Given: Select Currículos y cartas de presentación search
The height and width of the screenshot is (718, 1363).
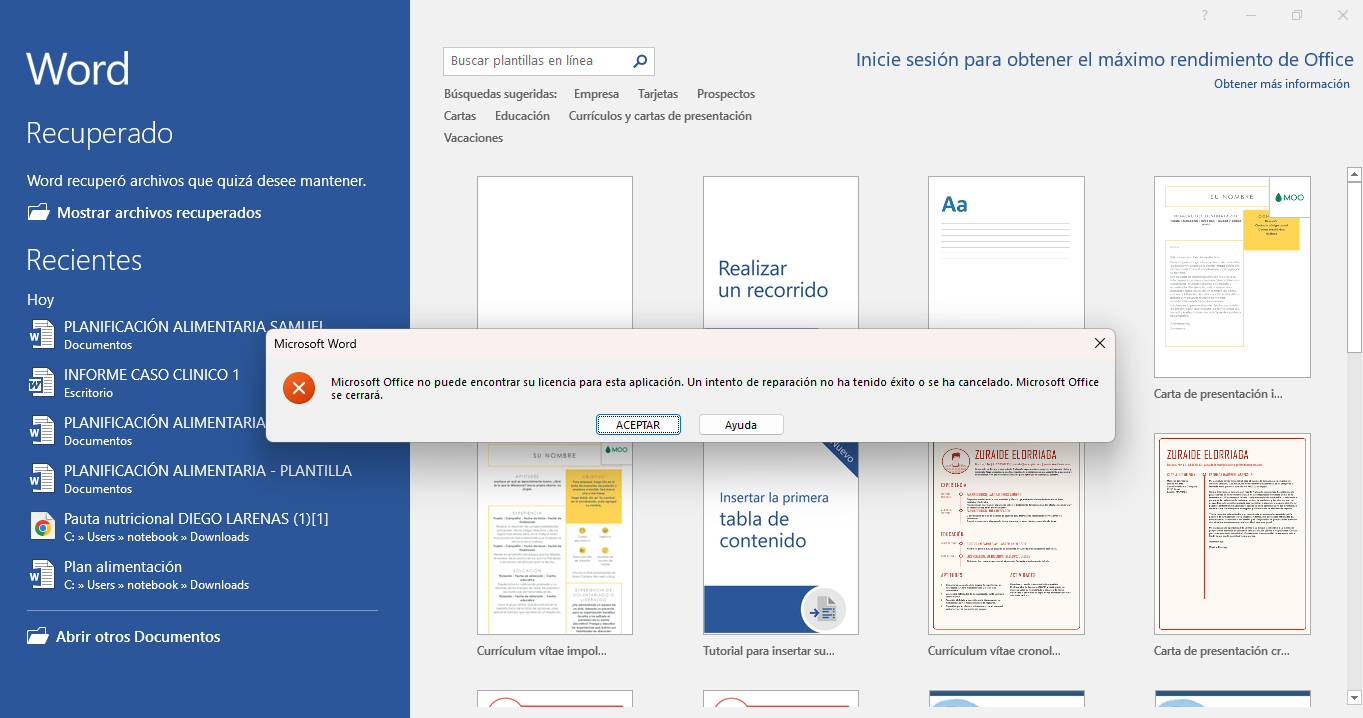Looking at the screenshot, I should click(660, 116).
